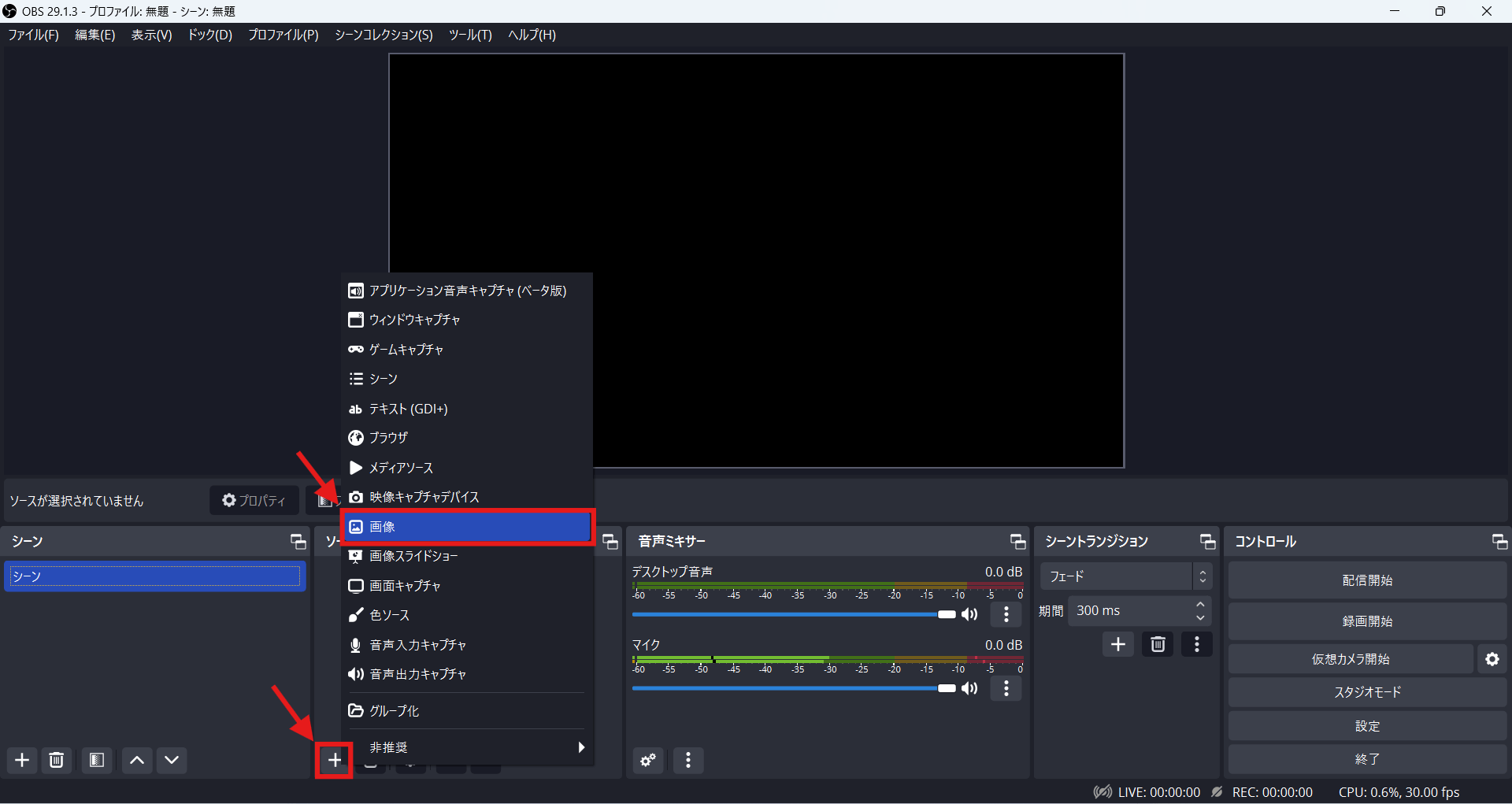
Task: Choose ゲームキャプチャ source
Action: click(x=467, y=350)
